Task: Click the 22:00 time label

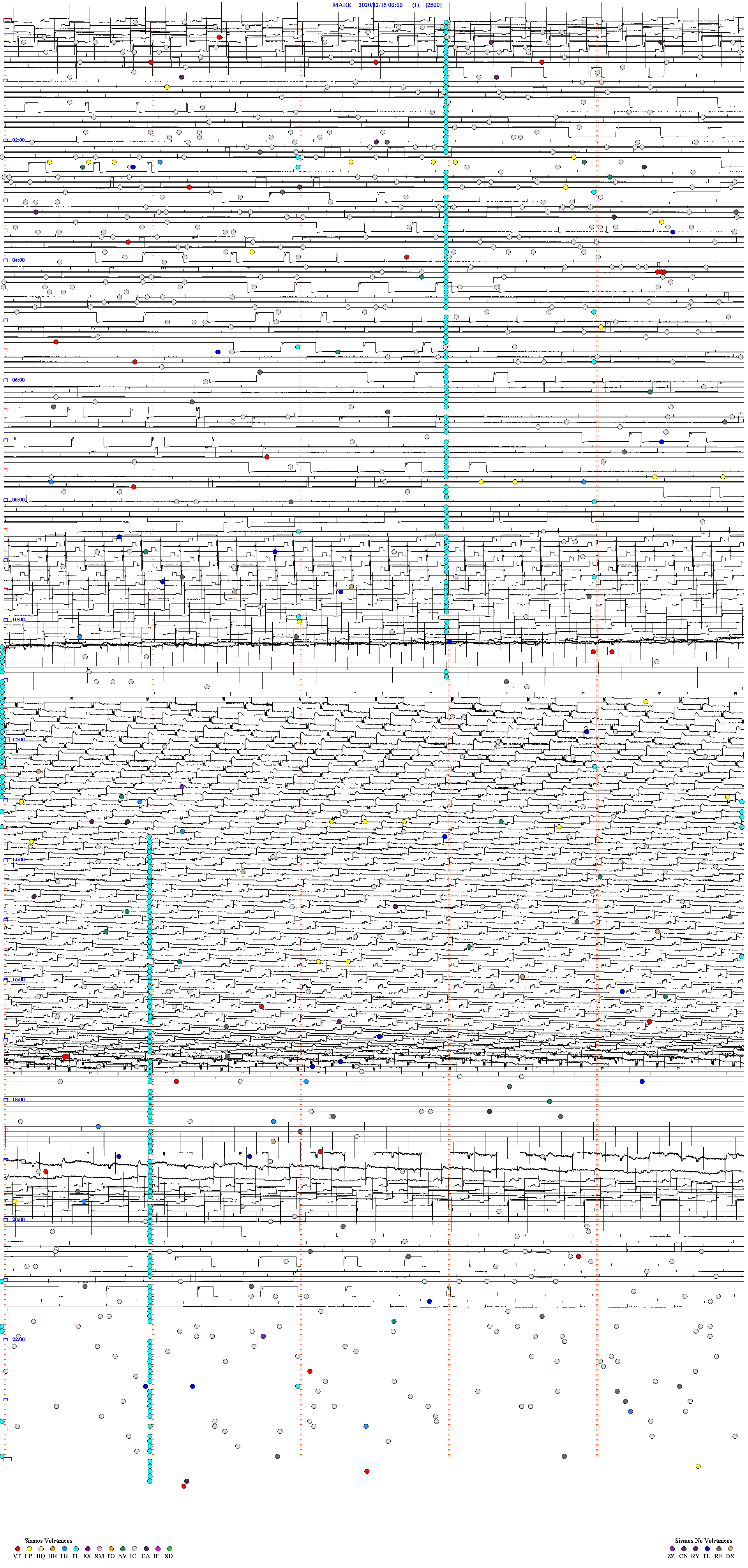Action: pyautogui.click(x=18, y=1339)
